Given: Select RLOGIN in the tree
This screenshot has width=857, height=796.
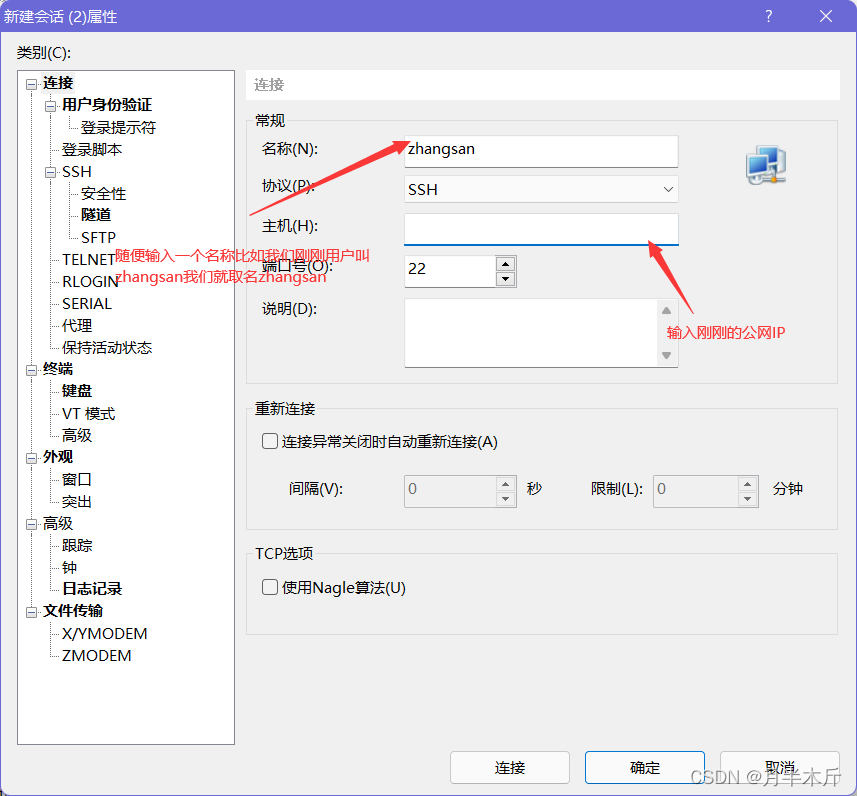Looking at the screenshot, I should (90, 281).
